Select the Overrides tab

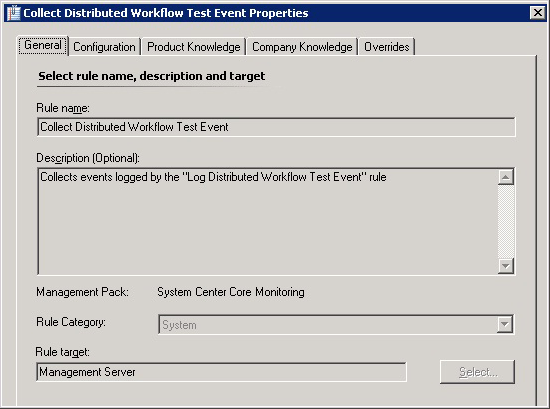[387, 47]
